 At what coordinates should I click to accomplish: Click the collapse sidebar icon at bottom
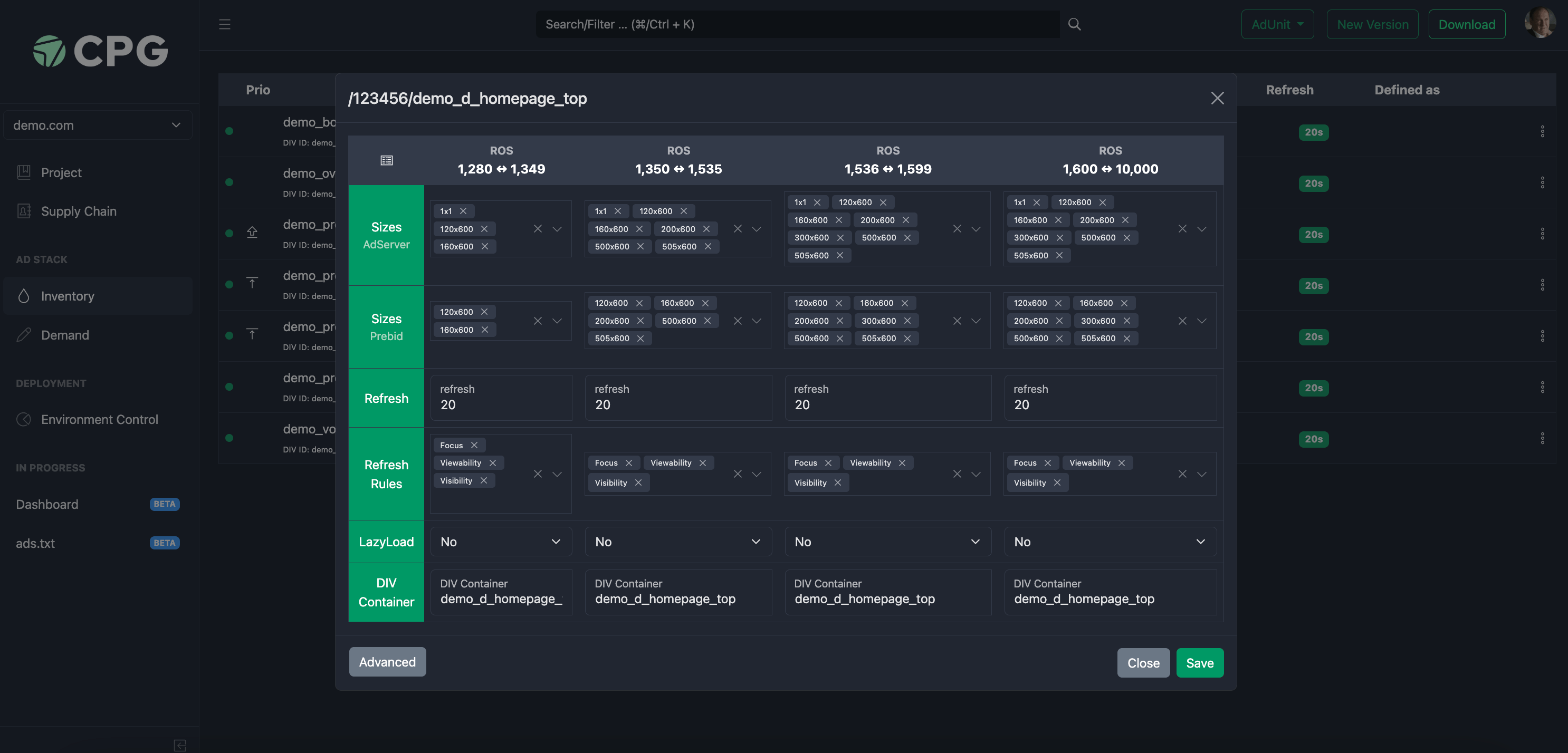(x=180, y=745)
